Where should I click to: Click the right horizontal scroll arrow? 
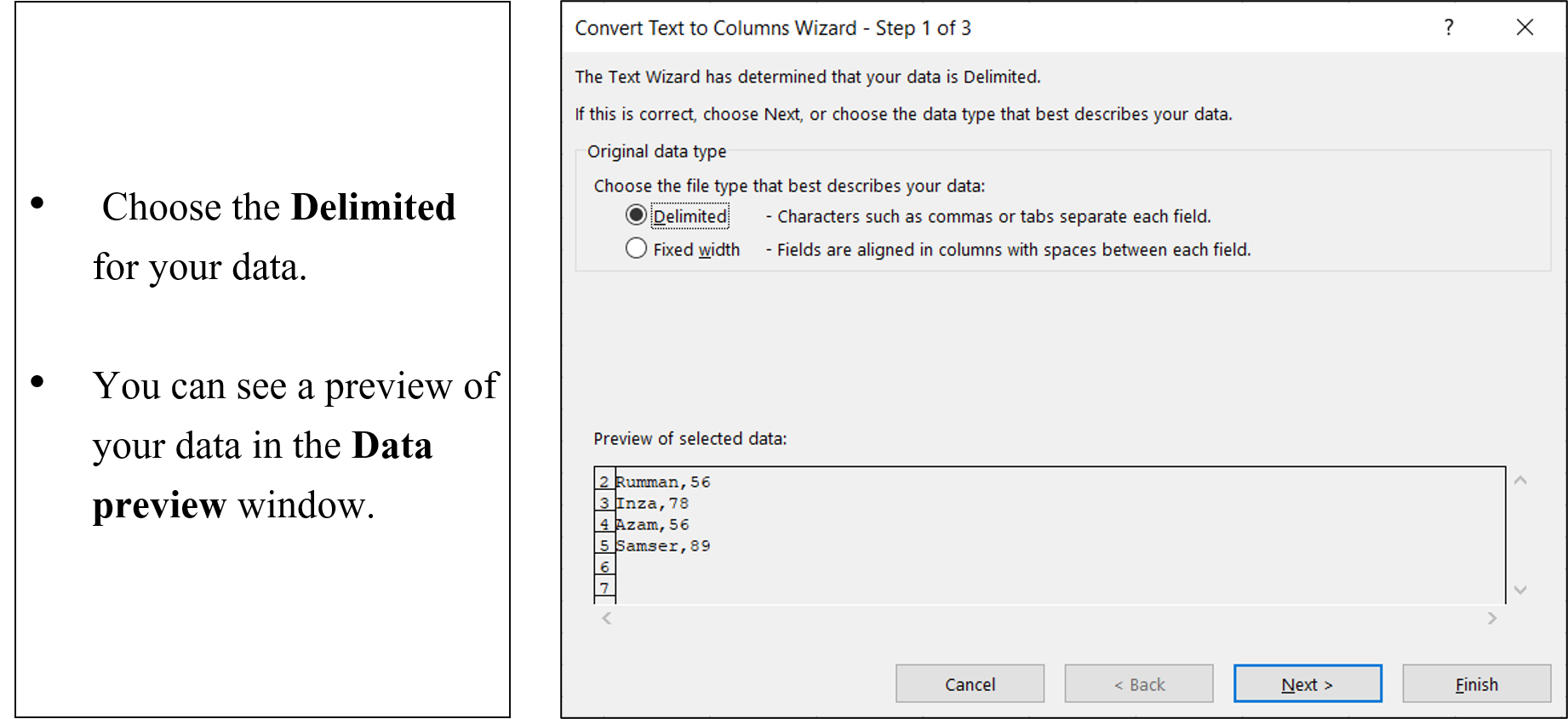tap(1491, 619)
